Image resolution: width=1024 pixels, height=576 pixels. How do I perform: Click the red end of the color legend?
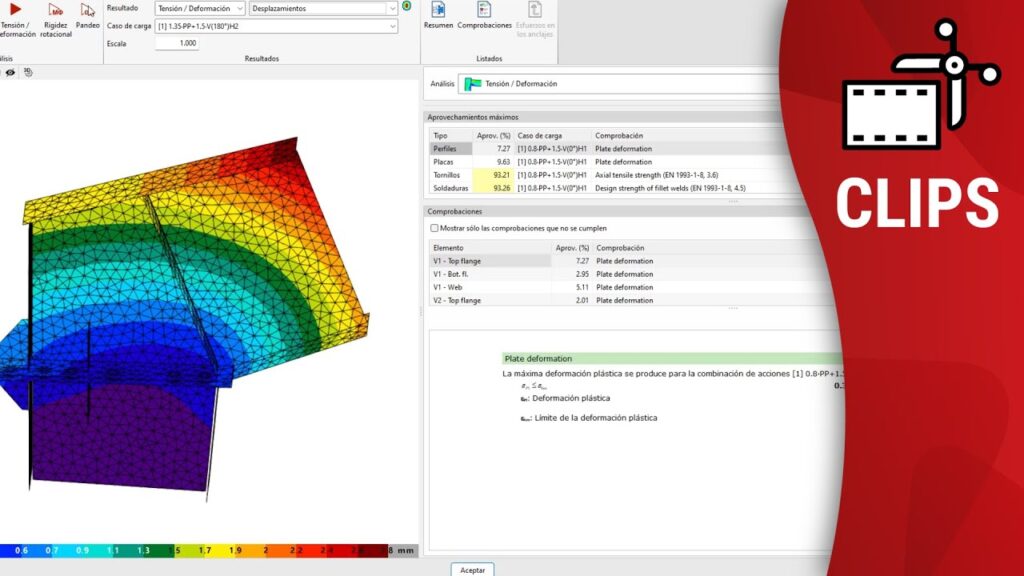click(x=373, y=550)
